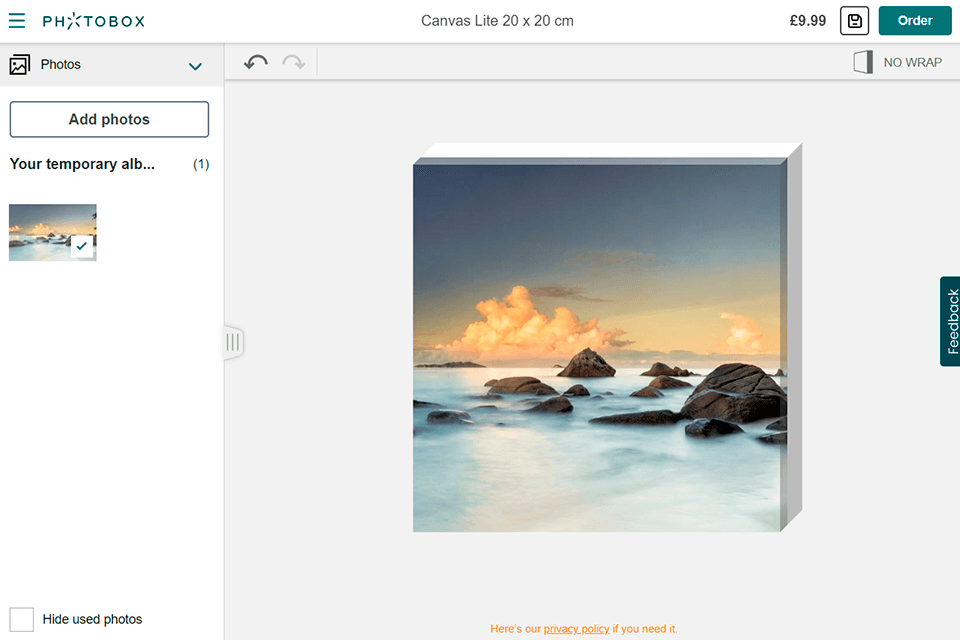Redo the last undone action
Viewport: 960px width, 640px height.
point(294,62)
